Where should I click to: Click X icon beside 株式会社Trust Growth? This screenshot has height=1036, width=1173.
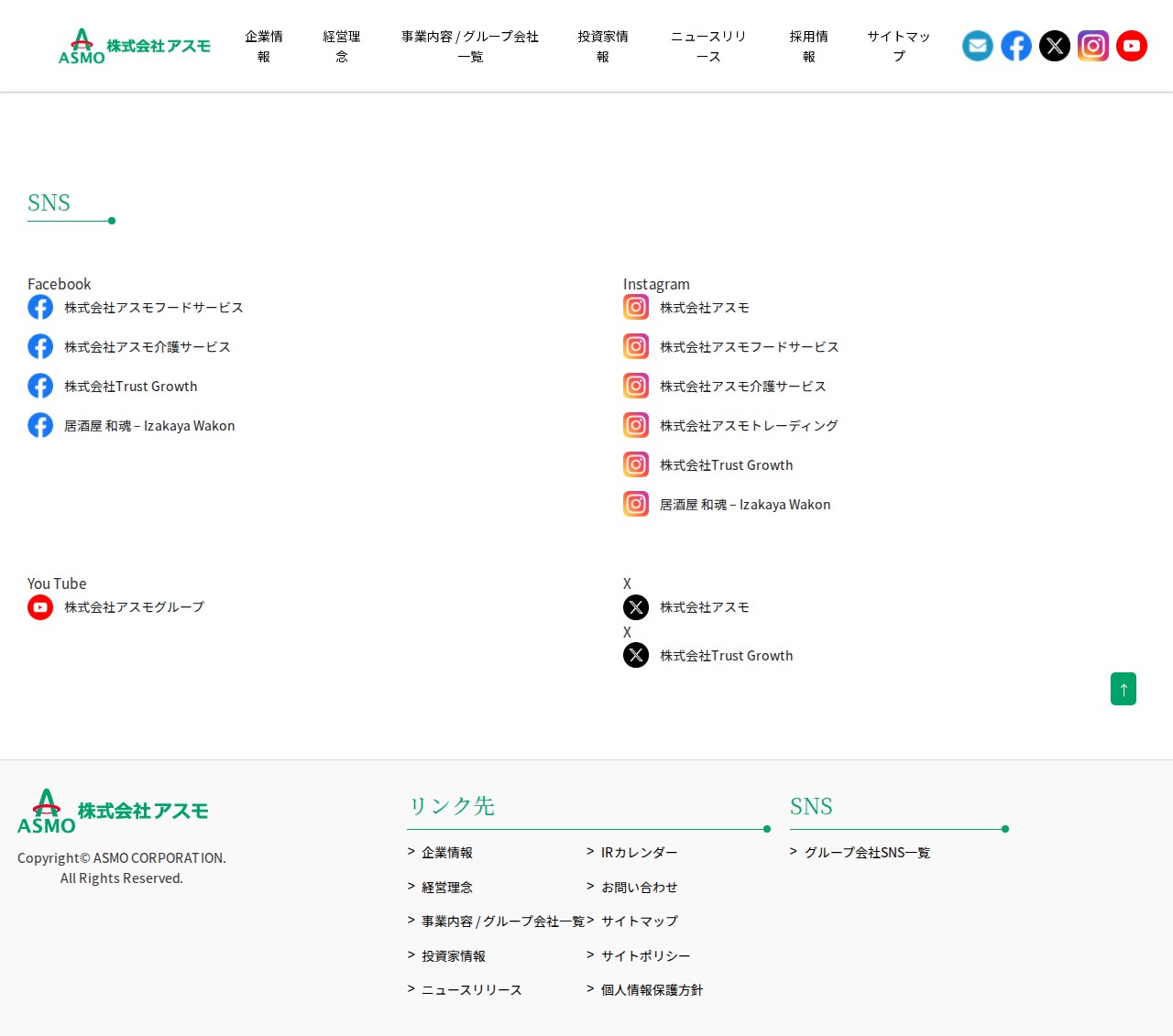tap(636, 655)
